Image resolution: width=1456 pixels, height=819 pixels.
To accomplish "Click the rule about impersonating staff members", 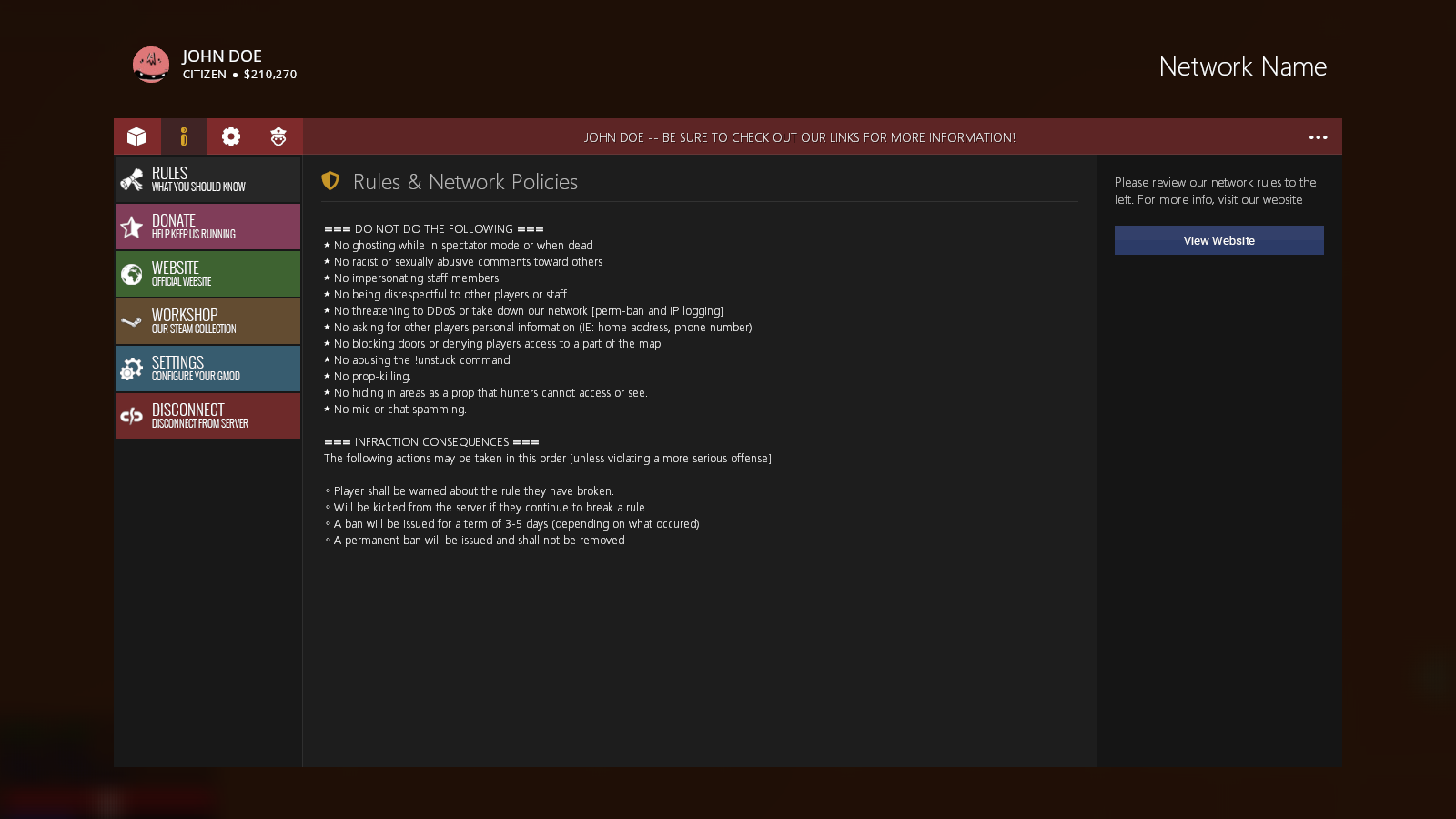I will pos(411,278).
